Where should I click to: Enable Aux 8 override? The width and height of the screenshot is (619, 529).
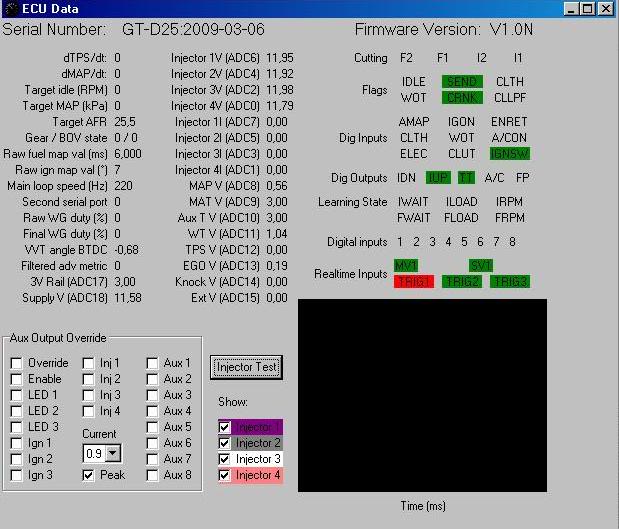152,475
